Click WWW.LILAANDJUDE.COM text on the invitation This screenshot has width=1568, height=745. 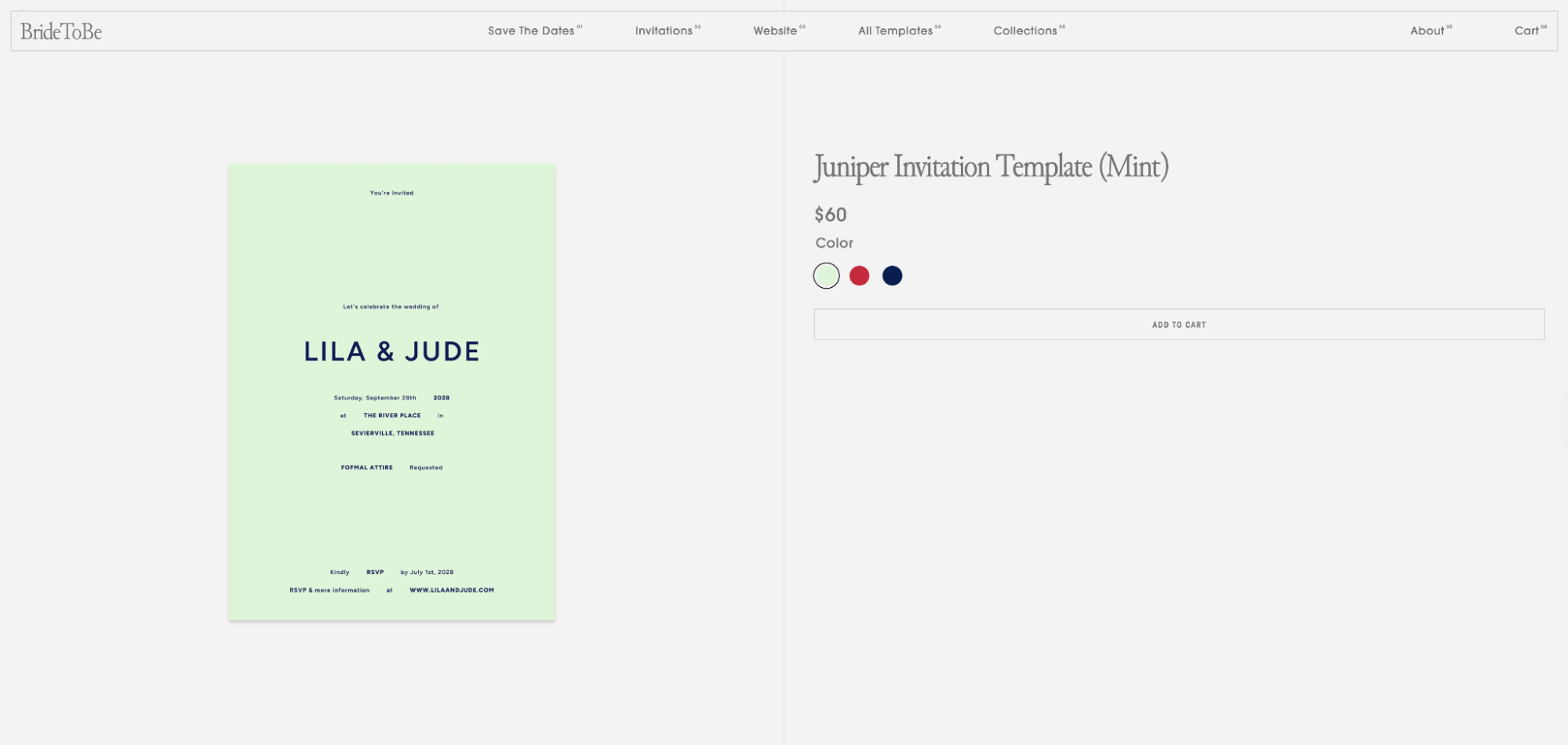[452, 591]
